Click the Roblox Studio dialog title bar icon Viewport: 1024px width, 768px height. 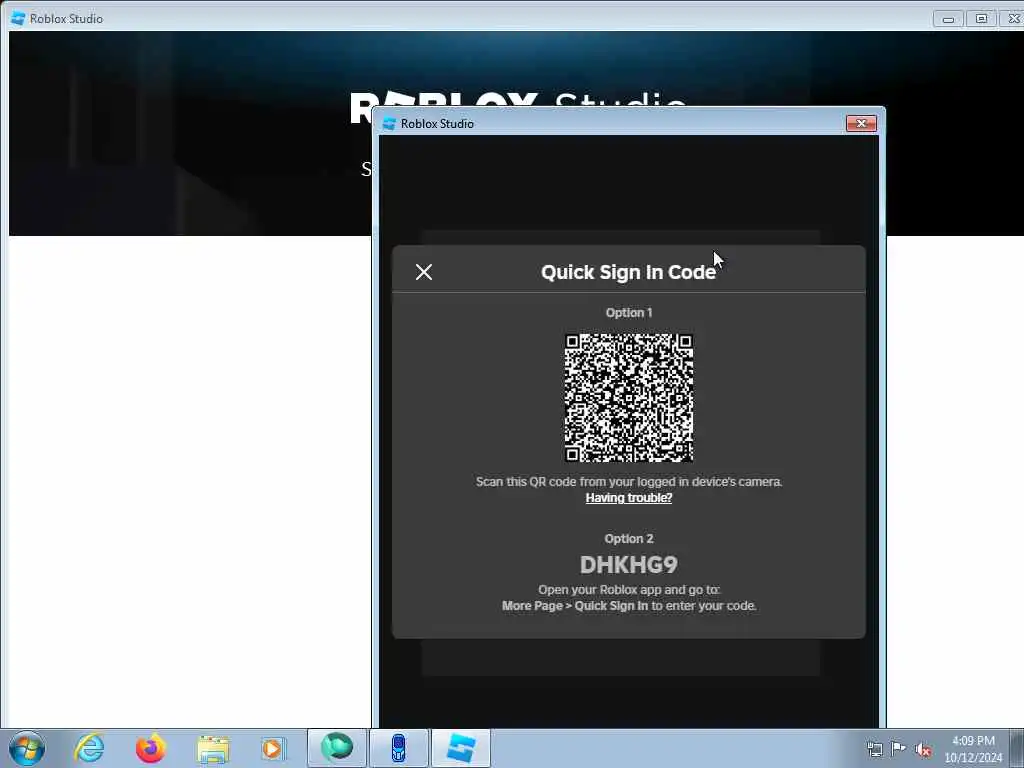(389, 123)
